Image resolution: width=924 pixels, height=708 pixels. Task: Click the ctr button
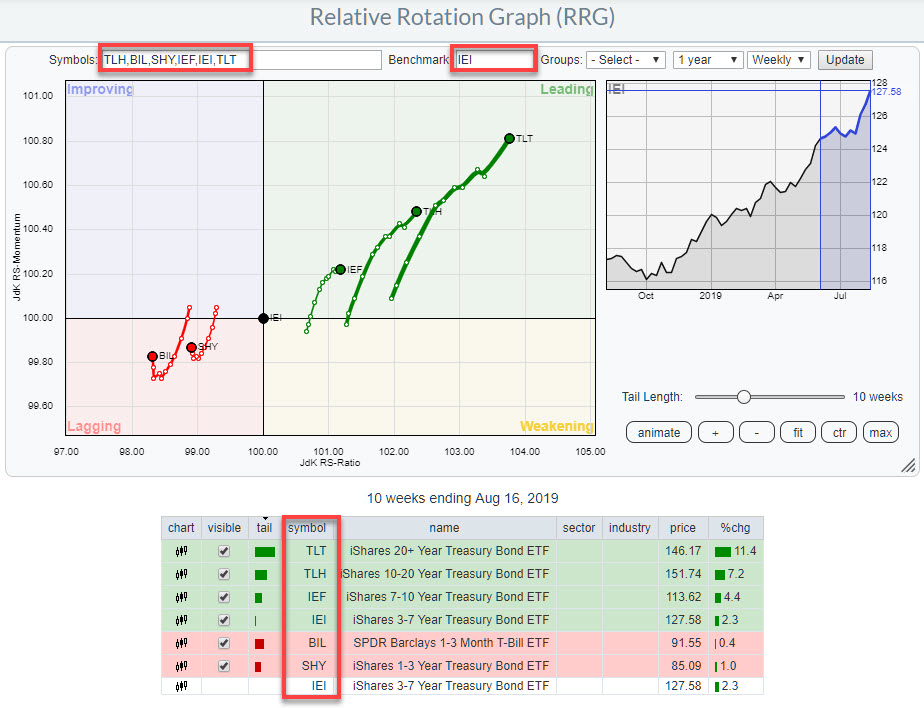(839, 433)
